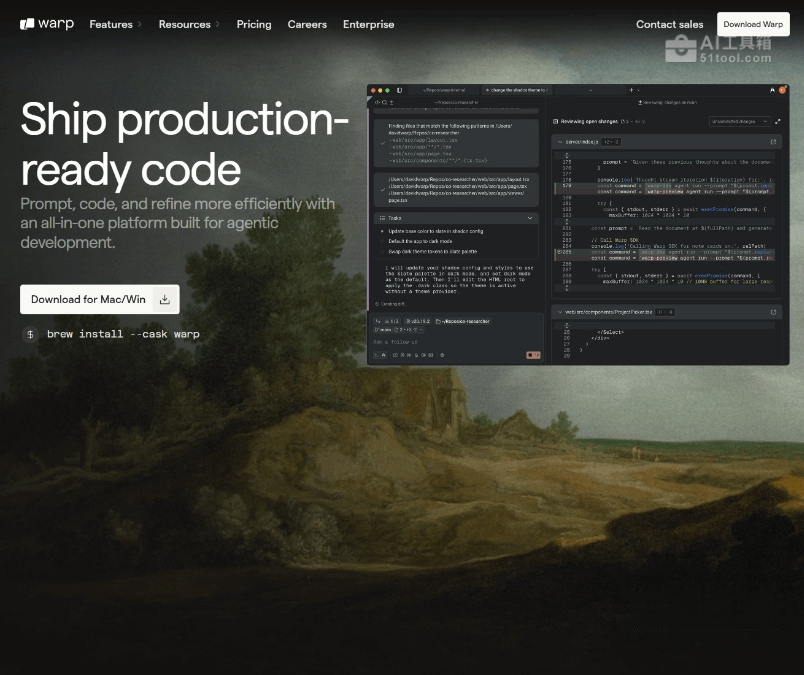Click the orange stop button in the input bar
The width and height of the screenshot is (804, 675).
coord(533,355)
